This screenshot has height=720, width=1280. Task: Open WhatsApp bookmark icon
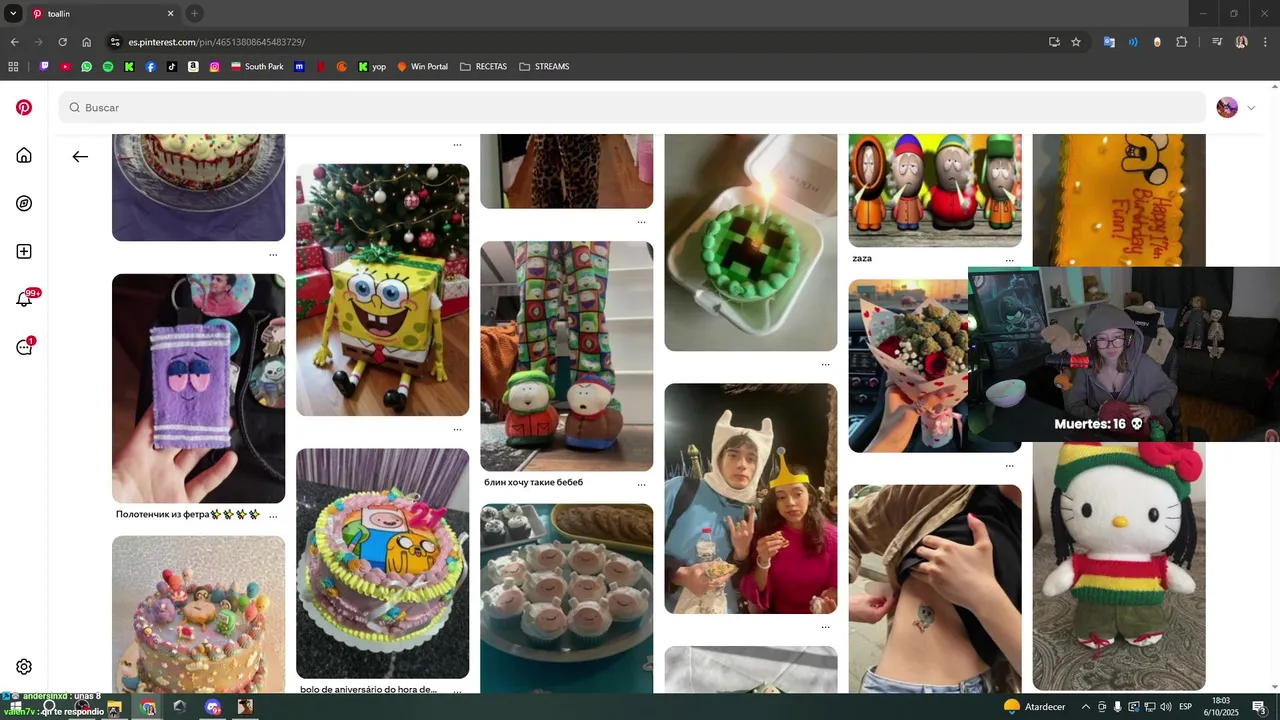86,67
